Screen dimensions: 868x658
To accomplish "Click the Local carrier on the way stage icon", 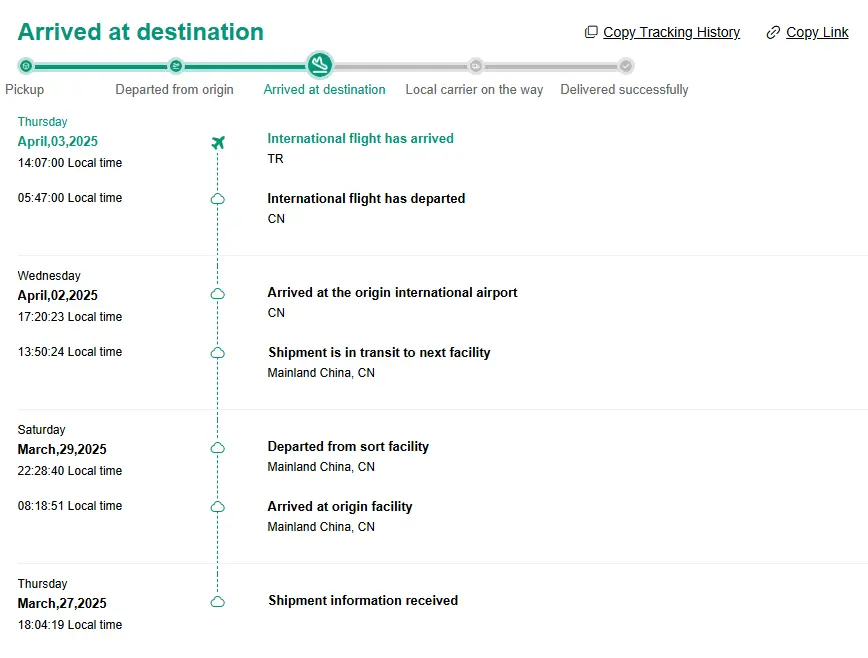I will 476,66.
